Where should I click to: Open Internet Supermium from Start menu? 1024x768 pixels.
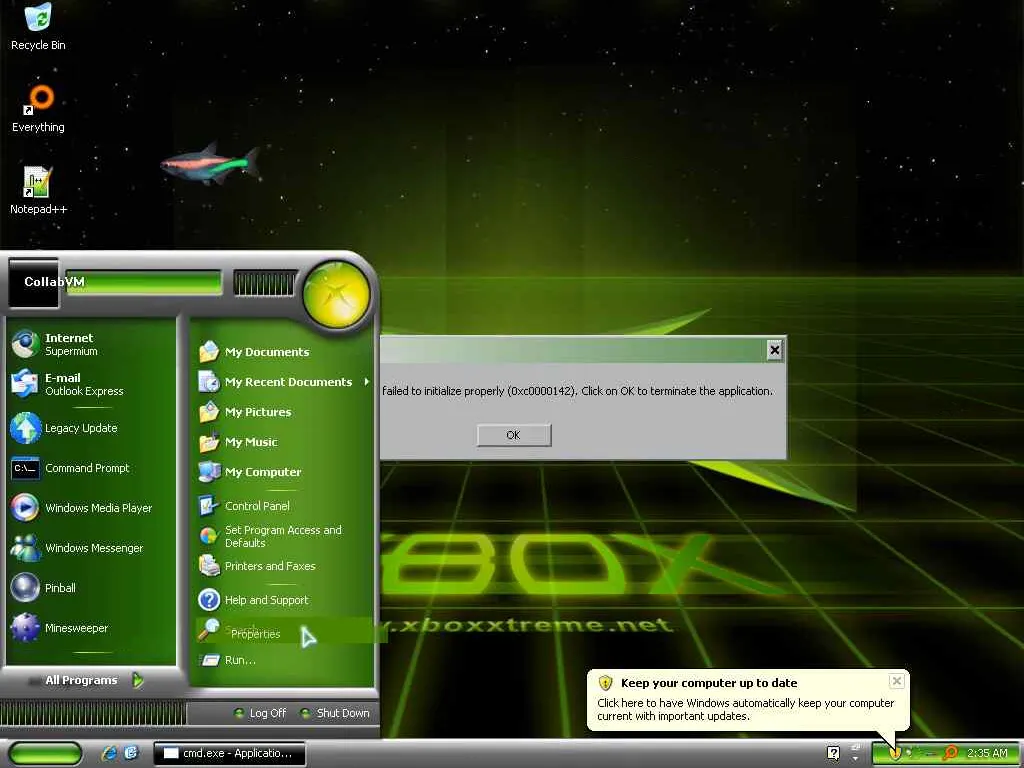pyautogui.click(x=91, y=344)
